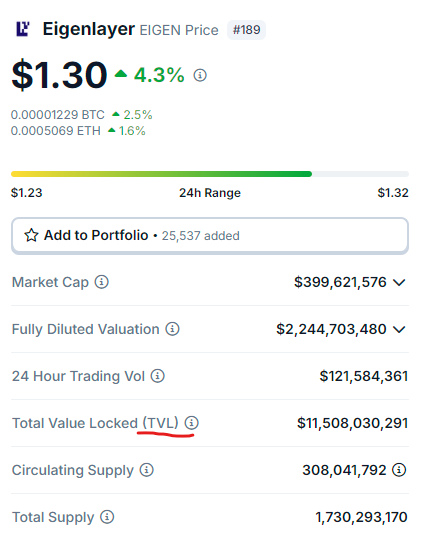Open the Total Value Locked info icon
The width and height of the screenshot is (423, 534).
tap(192, 423)
